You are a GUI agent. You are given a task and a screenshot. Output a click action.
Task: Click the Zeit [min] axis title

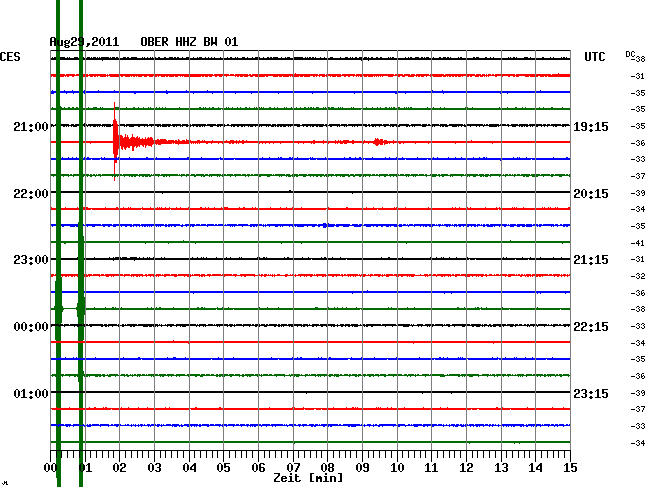(308, 478)
